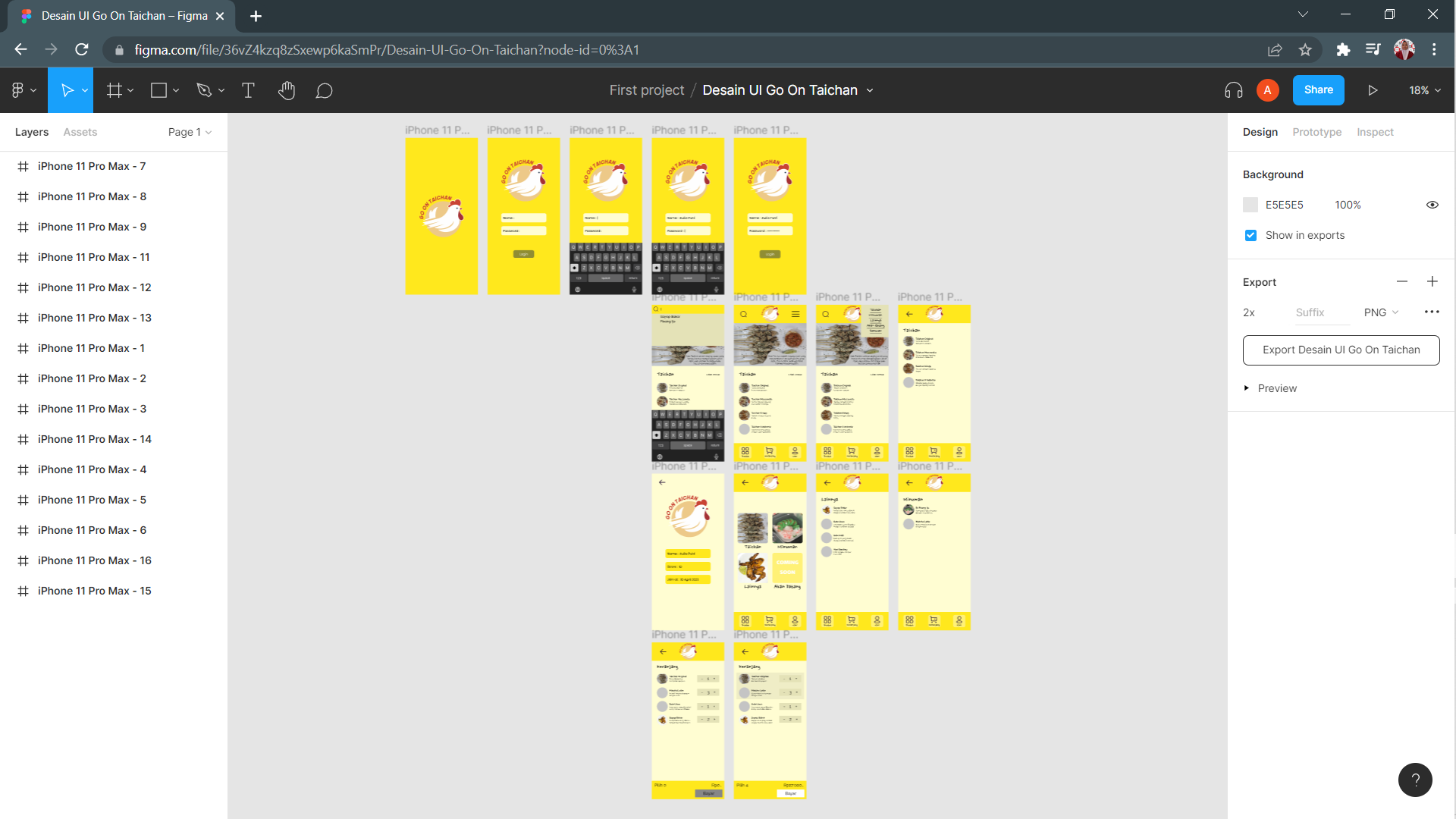
Task: Switch to the Assets tab
Action: [80, 132]
